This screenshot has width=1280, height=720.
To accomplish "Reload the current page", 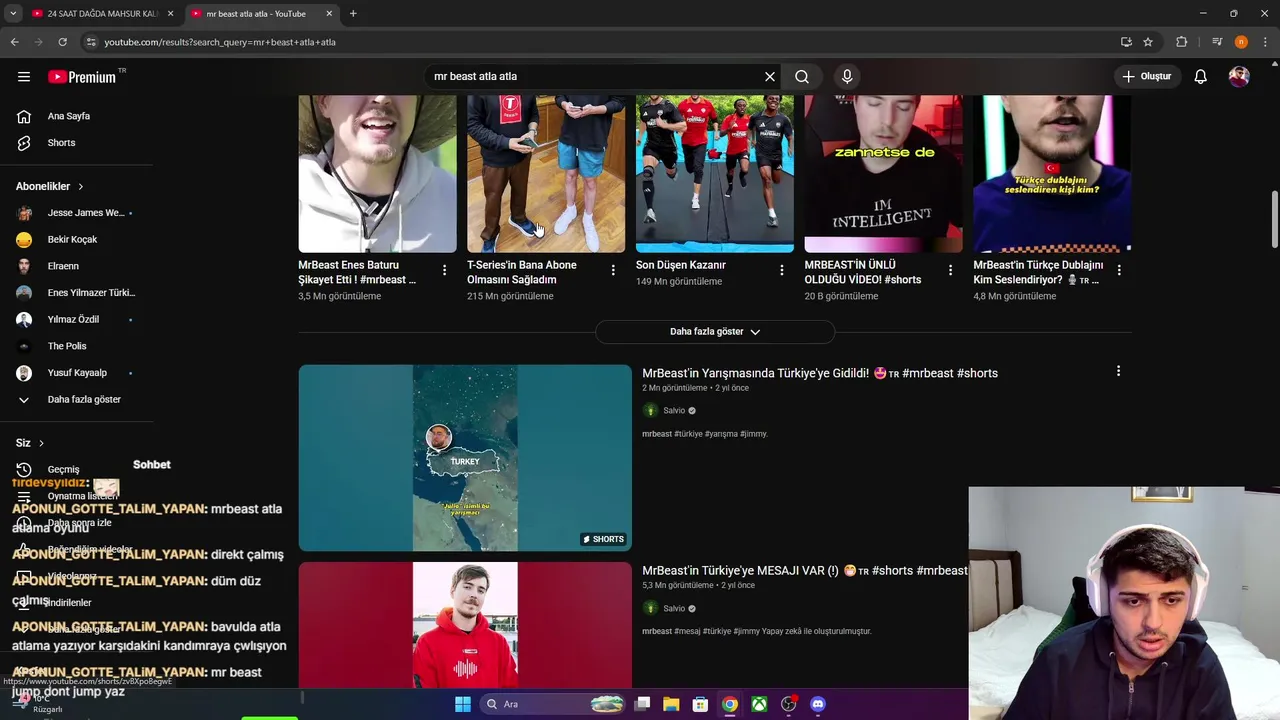I will 62,42.
